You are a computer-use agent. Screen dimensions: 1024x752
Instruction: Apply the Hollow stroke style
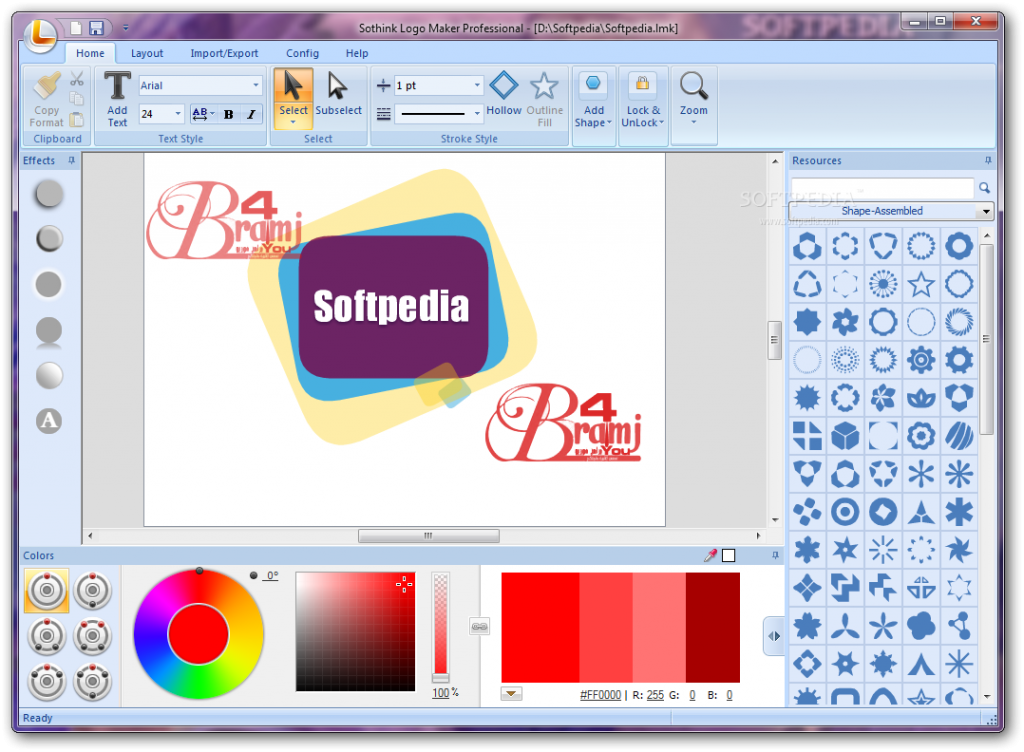503,97
